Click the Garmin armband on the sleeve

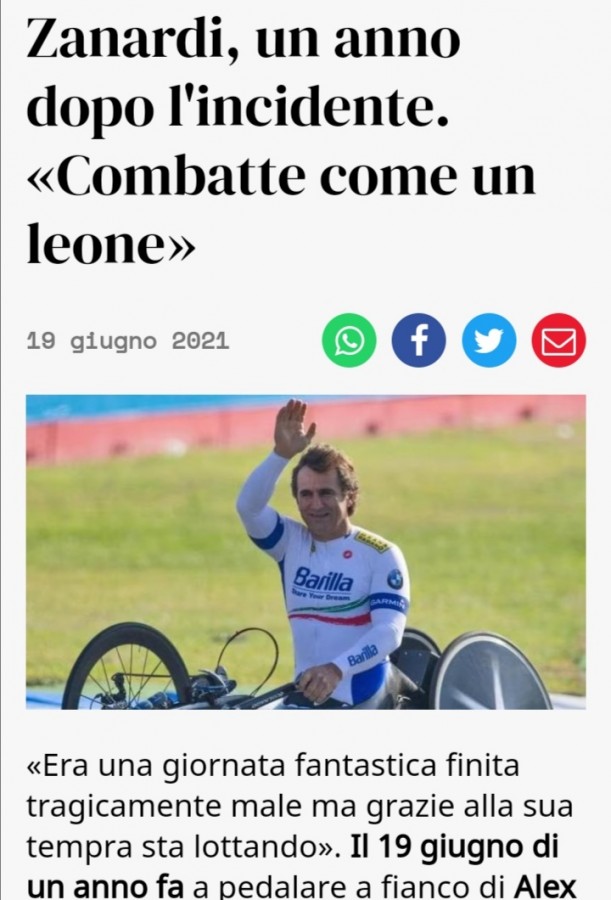tap(388, 602)
